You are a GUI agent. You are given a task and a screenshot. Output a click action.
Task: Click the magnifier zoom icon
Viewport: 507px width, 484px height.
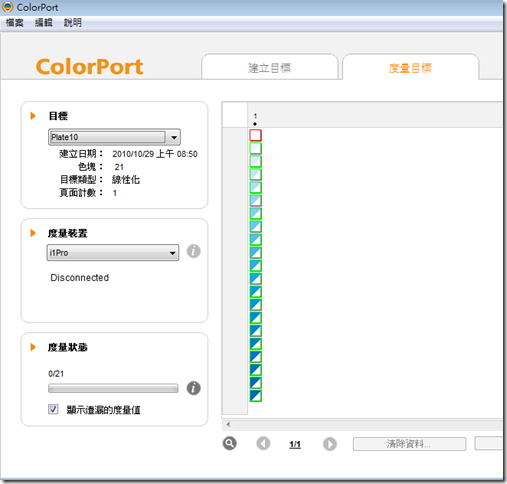(x=230, y=444)
